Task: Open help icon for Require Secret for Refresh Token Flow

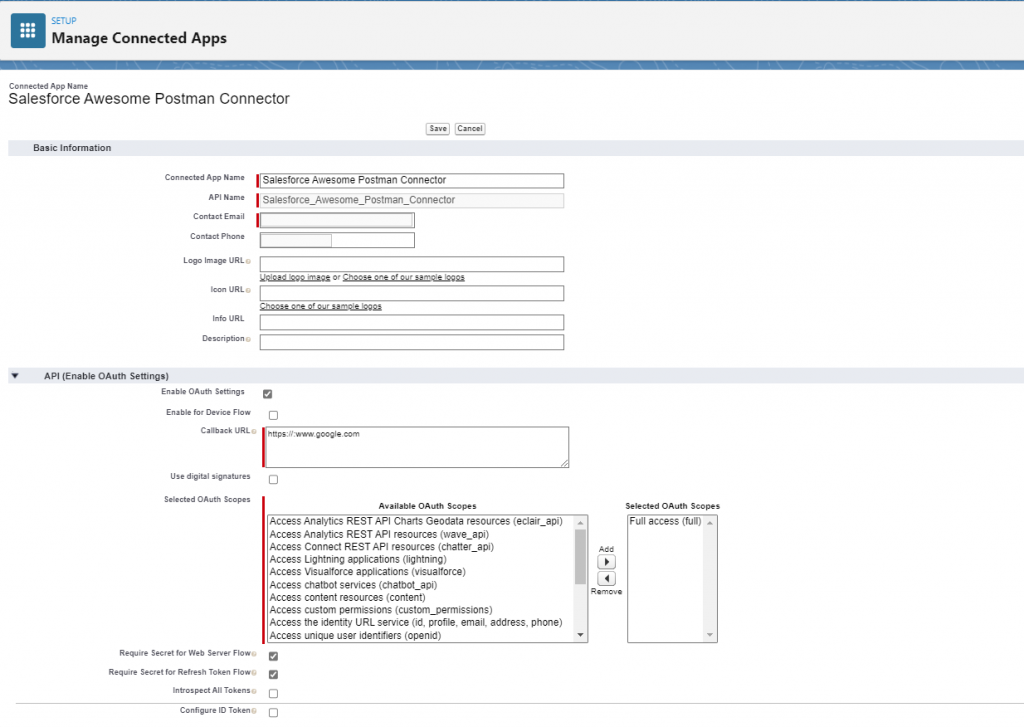Action: pyautogui.click(x=254, y=672)
